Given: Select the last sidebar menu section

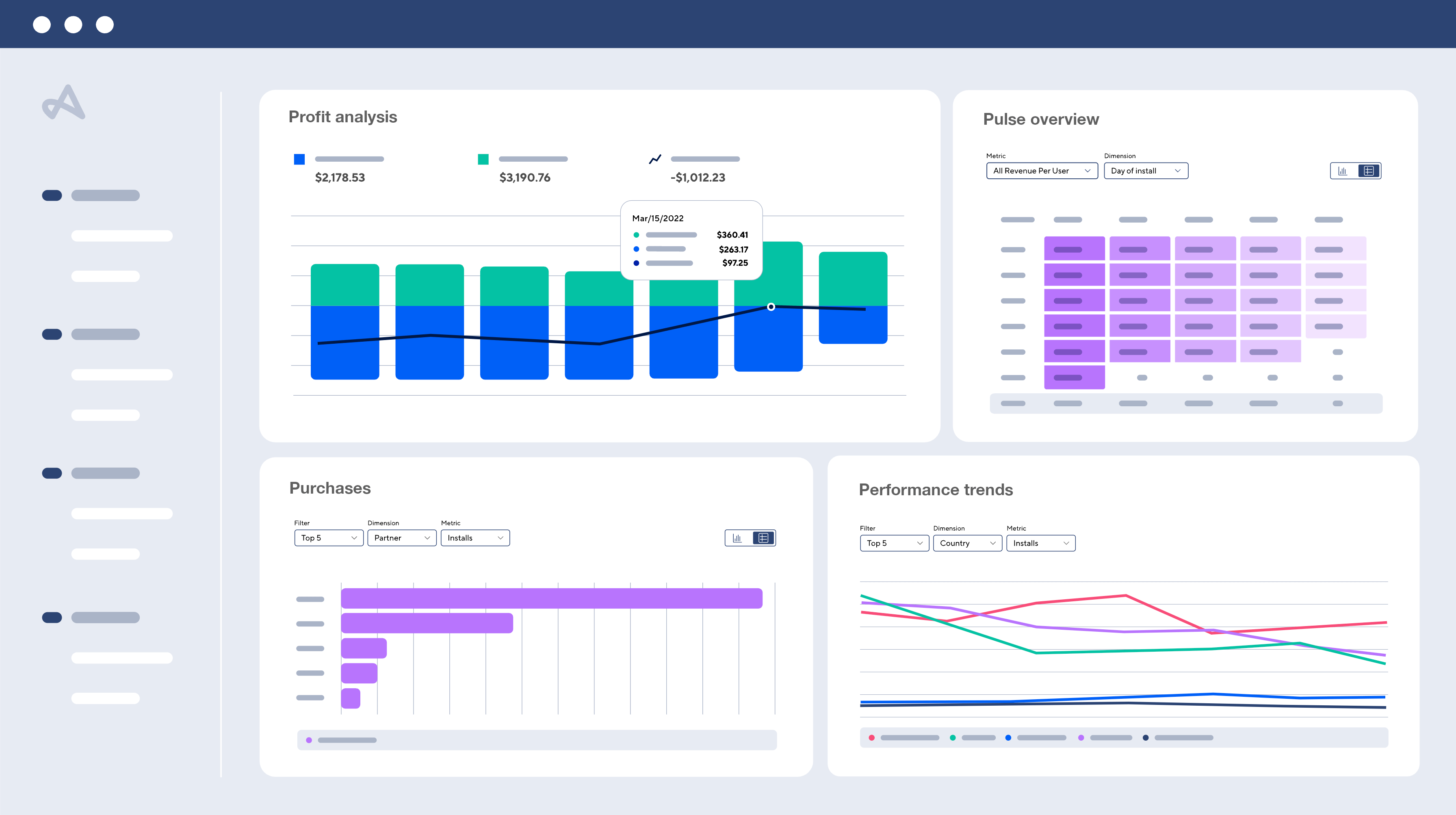Looking at the screenshot, I should [105, 617].
